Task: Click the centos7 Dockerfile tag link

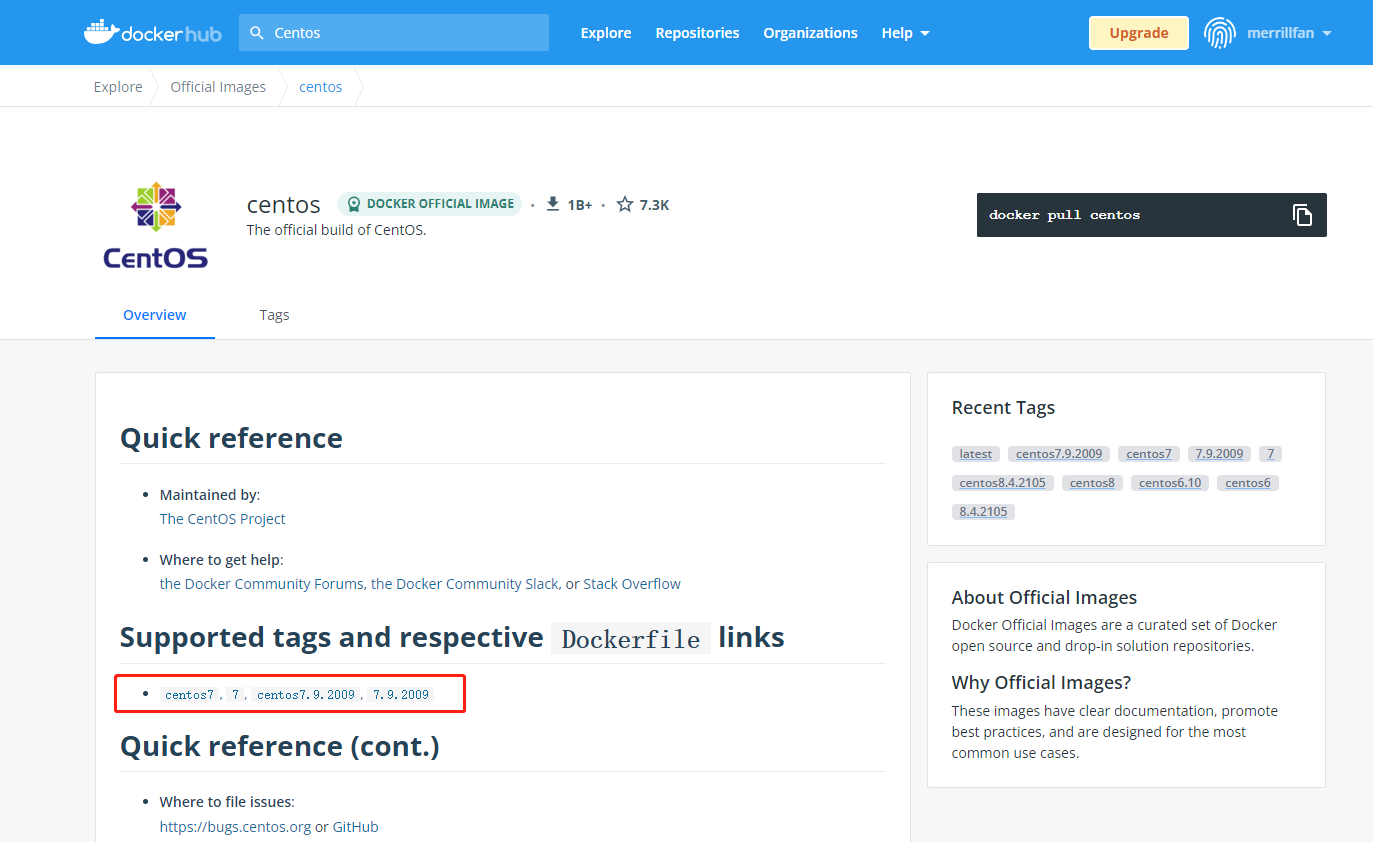Action: [189, 694]
